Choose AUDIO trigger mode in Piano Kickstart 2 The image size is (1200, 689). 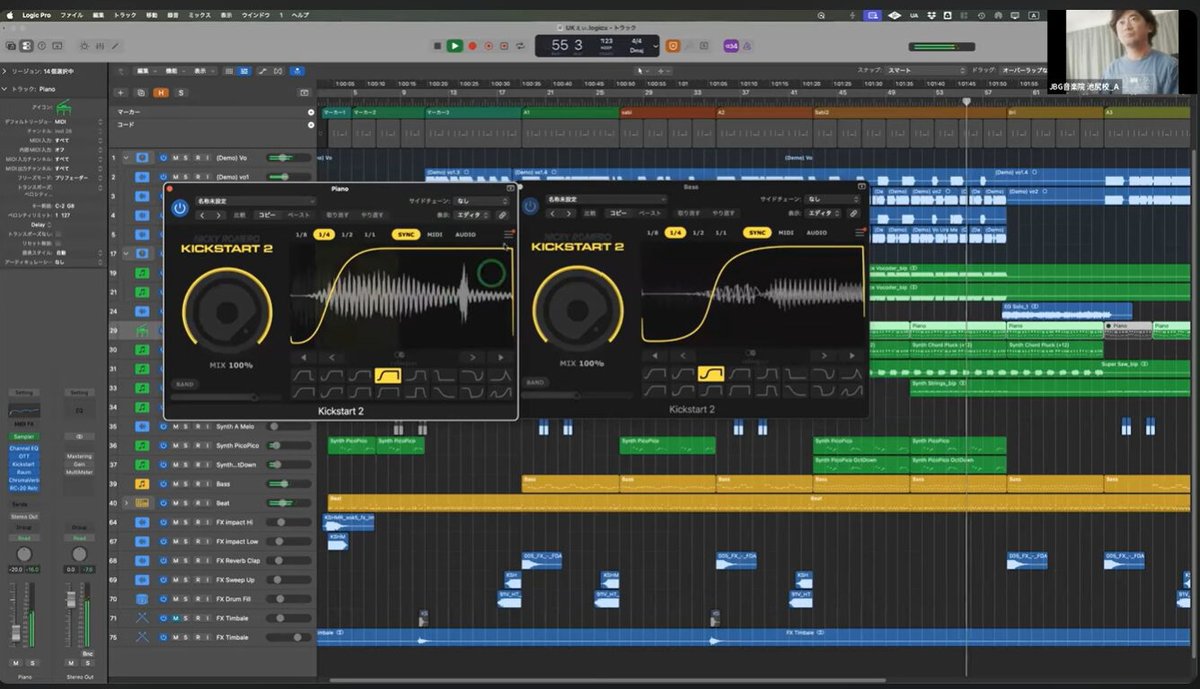466,234
